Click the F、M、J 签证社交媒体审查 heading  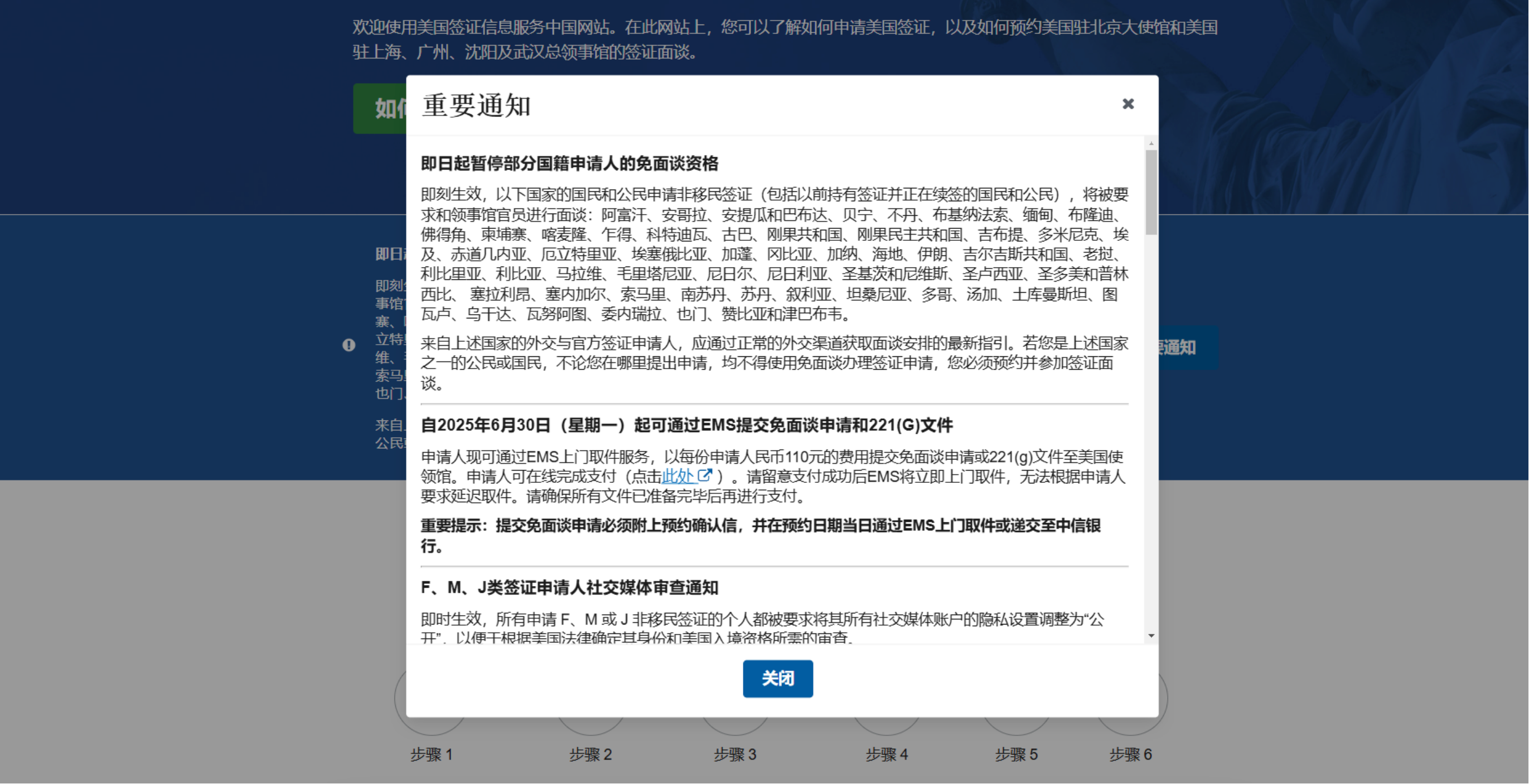tap(570, 589)
